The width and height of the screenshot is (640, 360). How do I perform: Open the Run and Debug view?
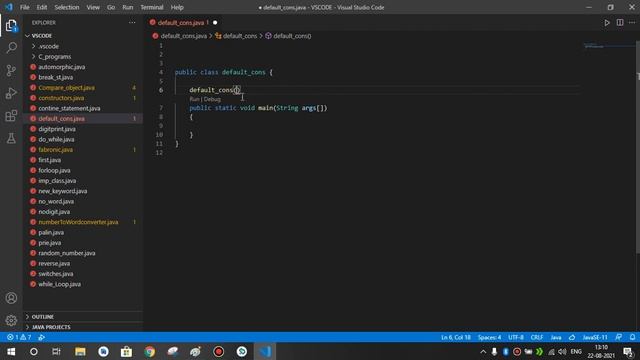[11, 93]
